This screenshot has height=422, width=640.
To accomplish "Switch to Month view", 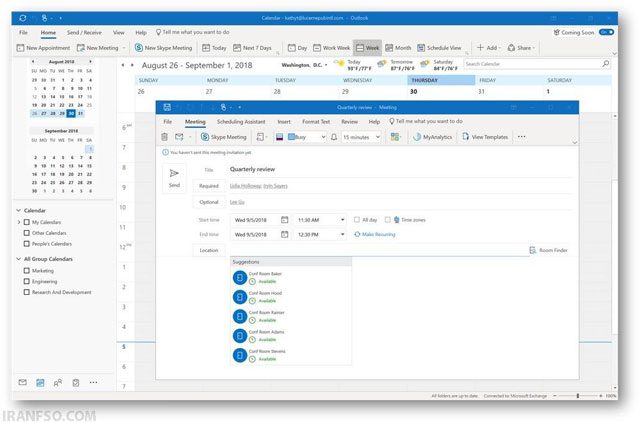I will tap(398, 48).
